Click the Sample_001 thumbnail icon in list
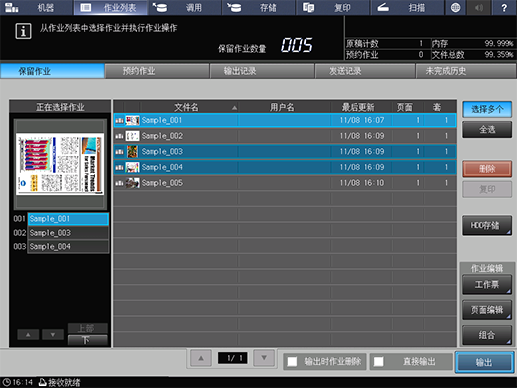This screenshot has height=388, width=517. (x=132, y=120)
